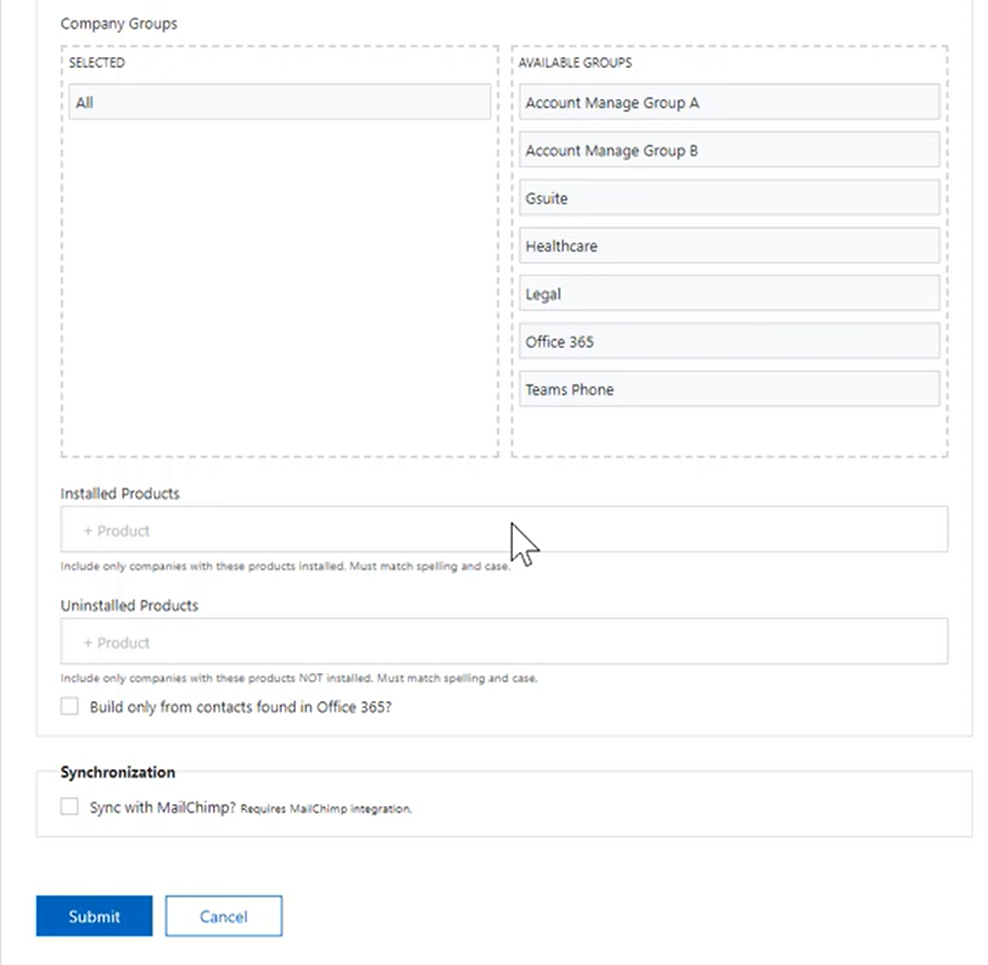Enable Sync with MailChimp checkbox
Screen dimensions: 988x965
(x=69, y=806)
